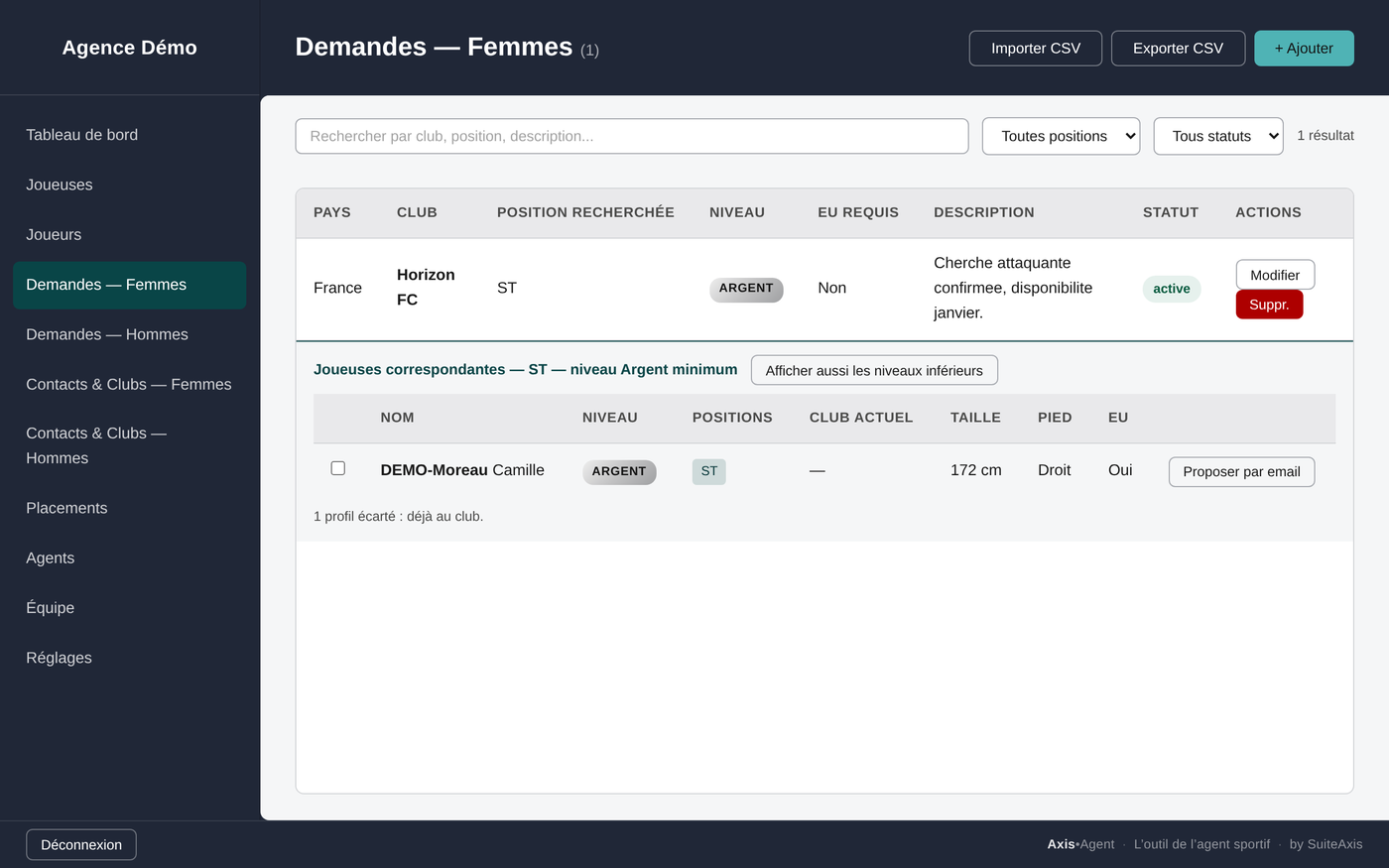Open Contacts & Clubs — Femmes

coord(129,384)
